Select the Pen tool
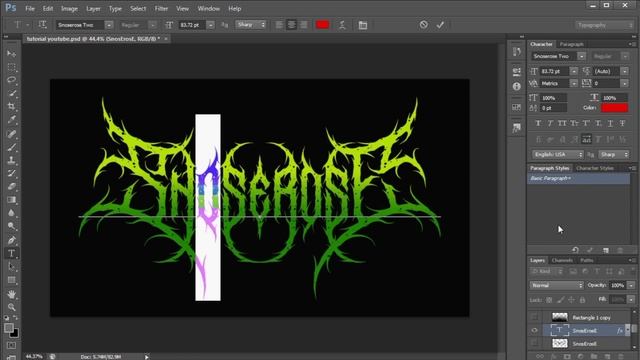This screenshot has width=640, height=360. [11, 240]
